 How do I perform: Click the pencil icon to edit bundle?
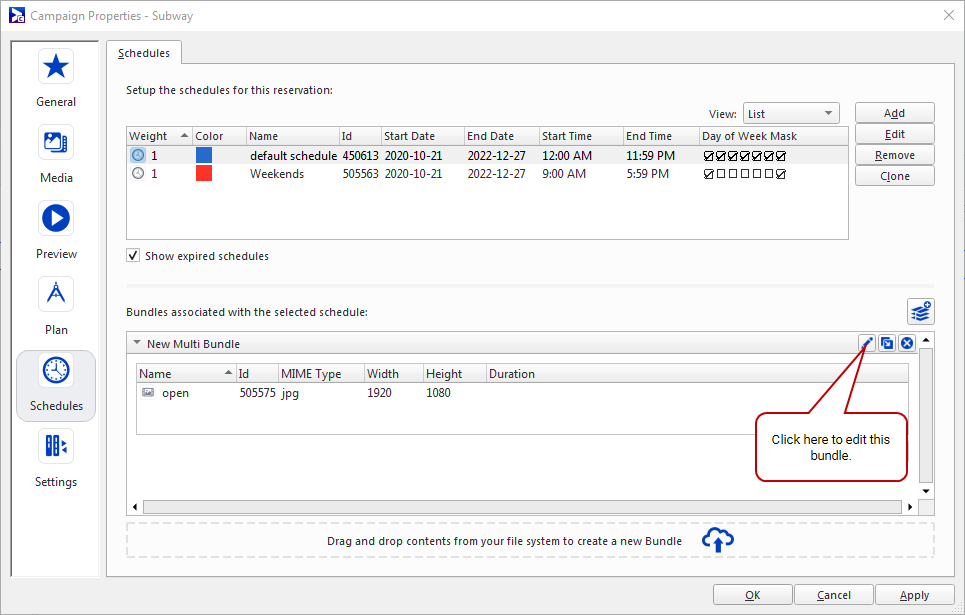click(x=867, y=343)
